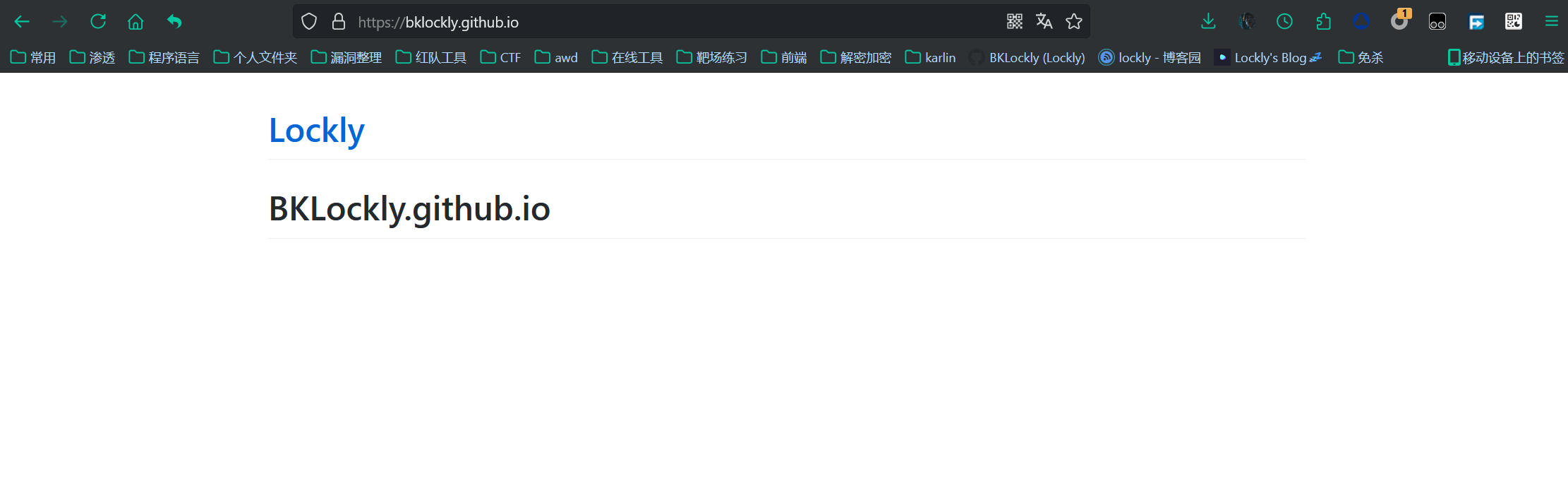
Task: Open the downloads panel
Action: click(x=1208, y=22)
